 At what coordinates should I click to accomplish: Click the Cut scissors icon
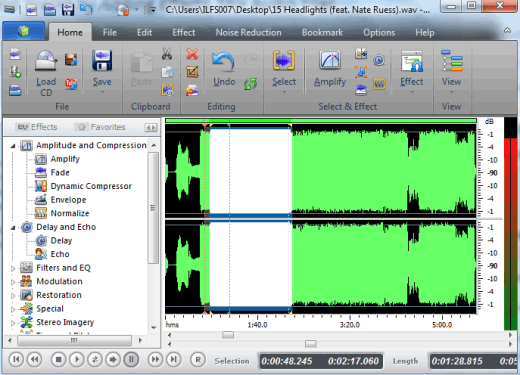coord(167,54)
